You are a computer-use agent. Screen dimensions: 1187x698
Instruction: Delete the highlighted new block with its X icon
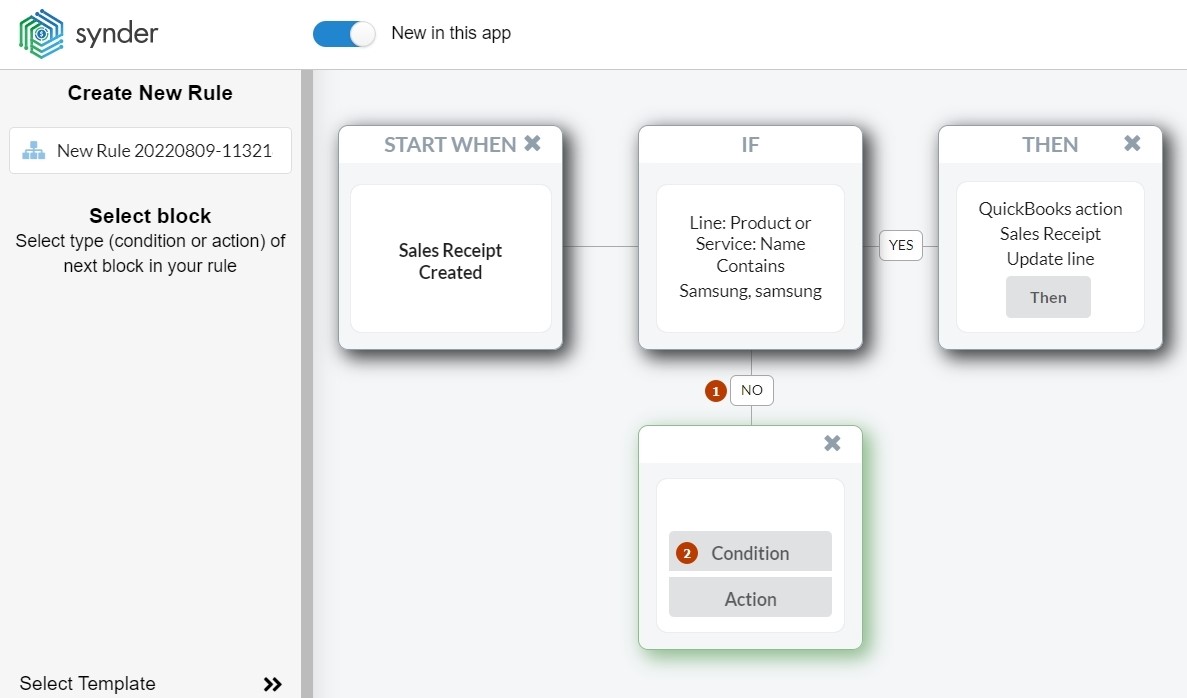pyautogui.click(x=832, y=442)
